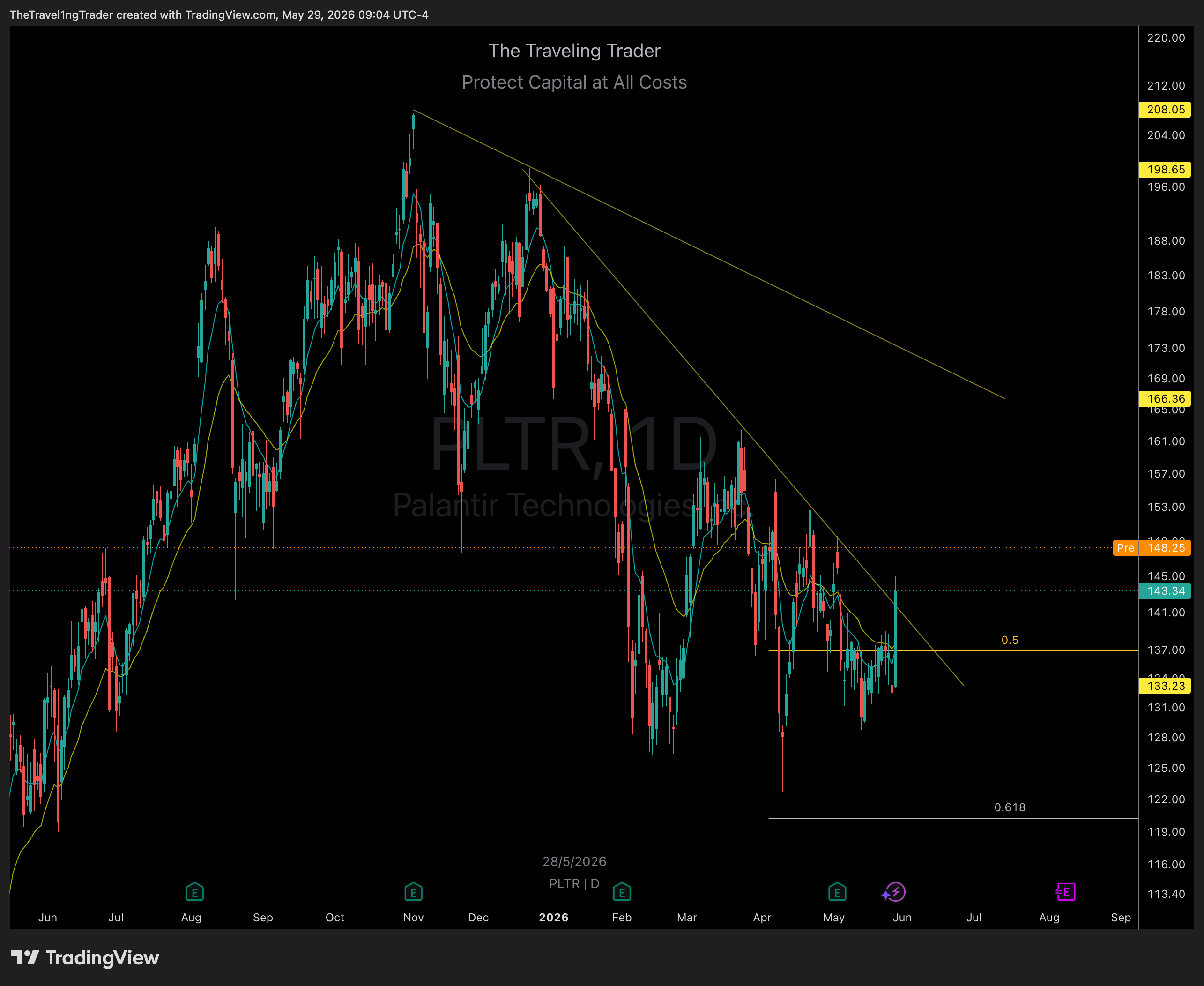Image resolution: width=1204 pixels, height=986 pixels.
Task: Click the teal 143.34 last price label
Action: [x=1165, y=590]
